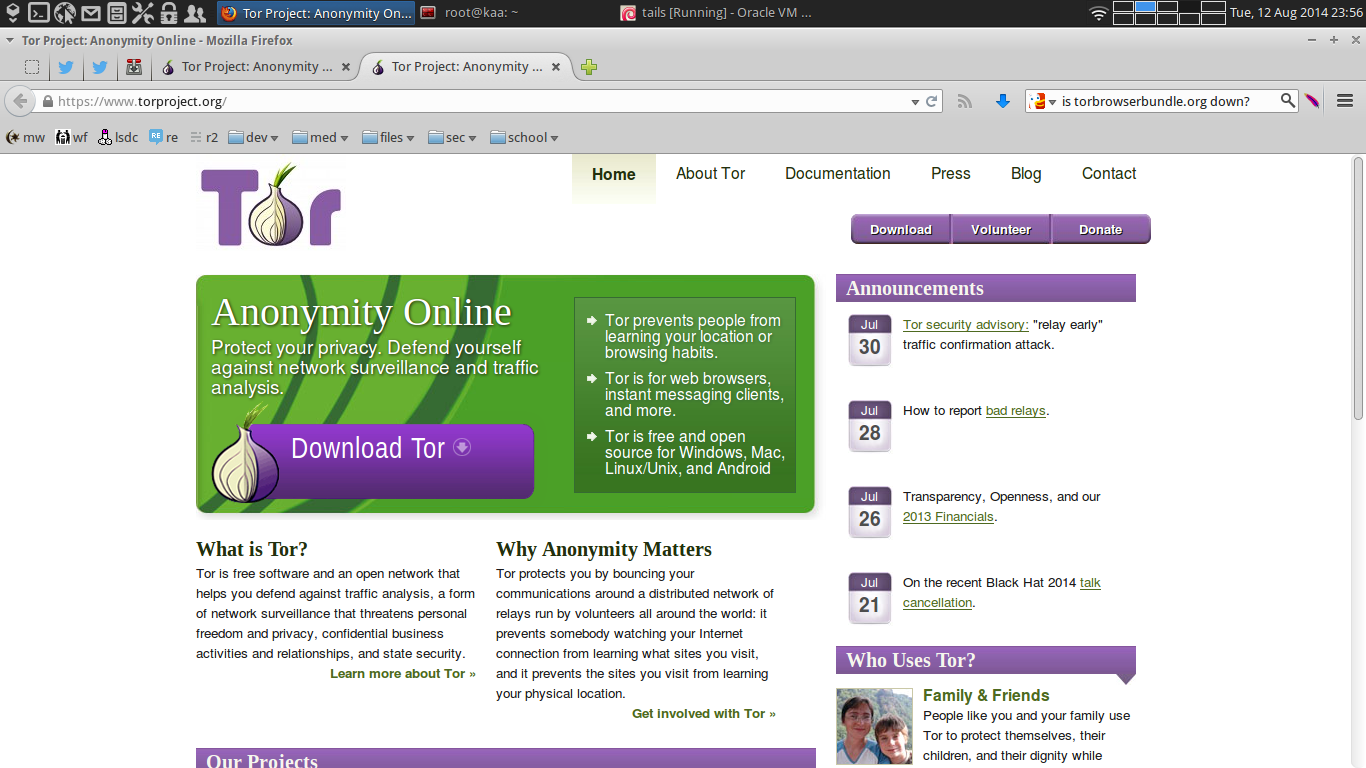Expand the school bookmarks folder

tap(524, 138)
